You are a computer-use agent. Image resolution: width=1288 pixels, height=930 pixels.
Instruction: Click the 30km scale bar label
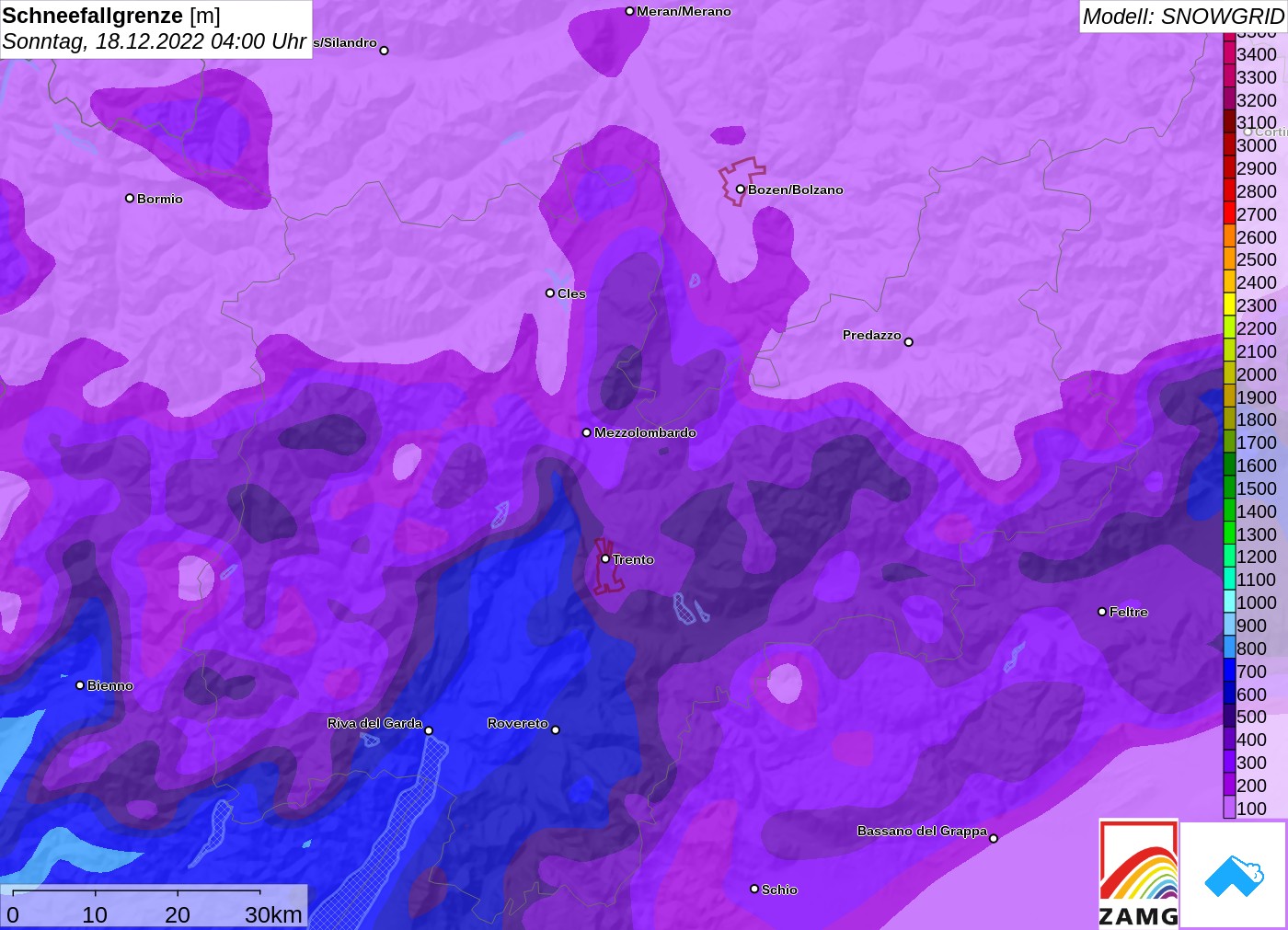click(273, 914)
